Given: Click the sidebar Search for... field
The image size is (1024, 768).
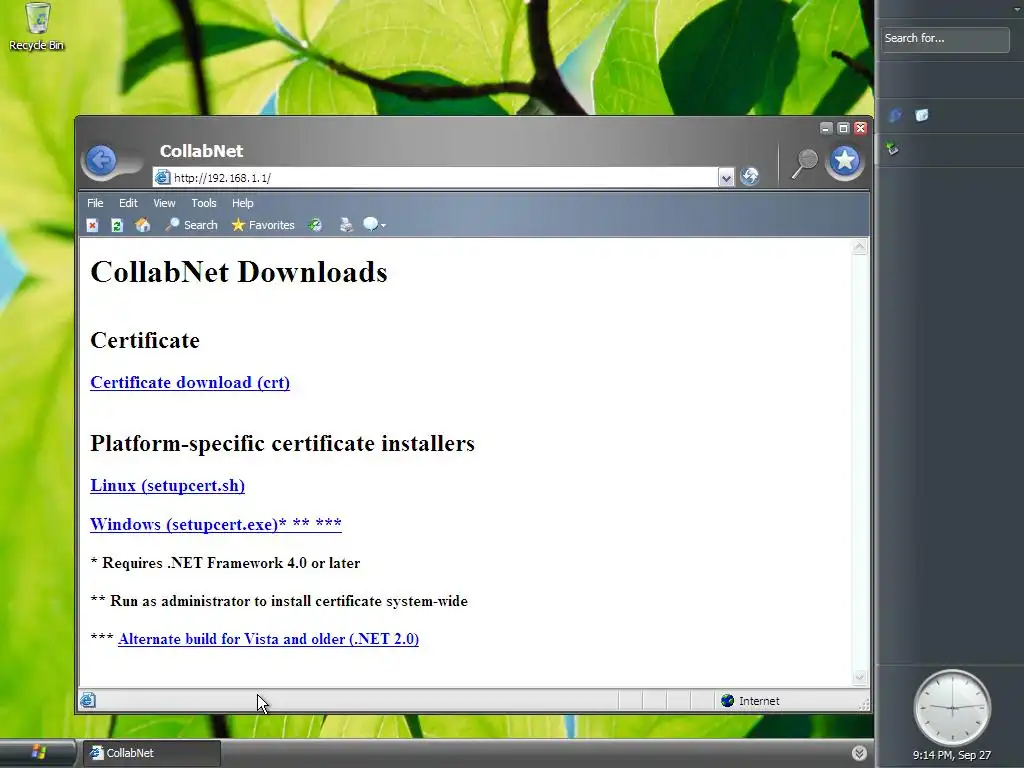Looking at the screenshot, I should pyautogui.click(x=945, y=39).
